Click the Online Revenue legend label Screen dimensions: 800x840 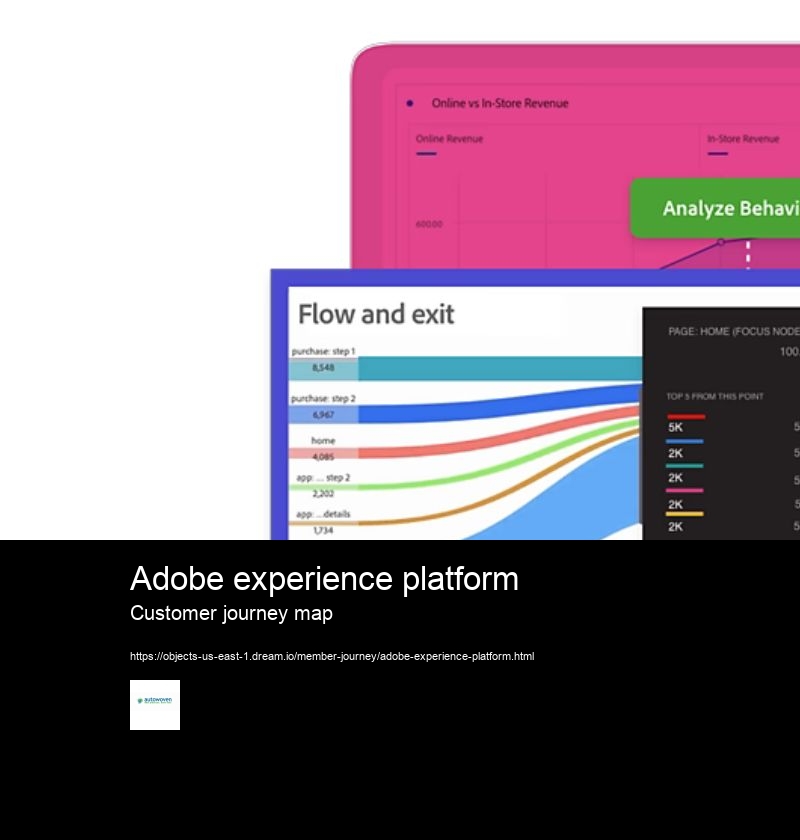[x=450, y=139]
